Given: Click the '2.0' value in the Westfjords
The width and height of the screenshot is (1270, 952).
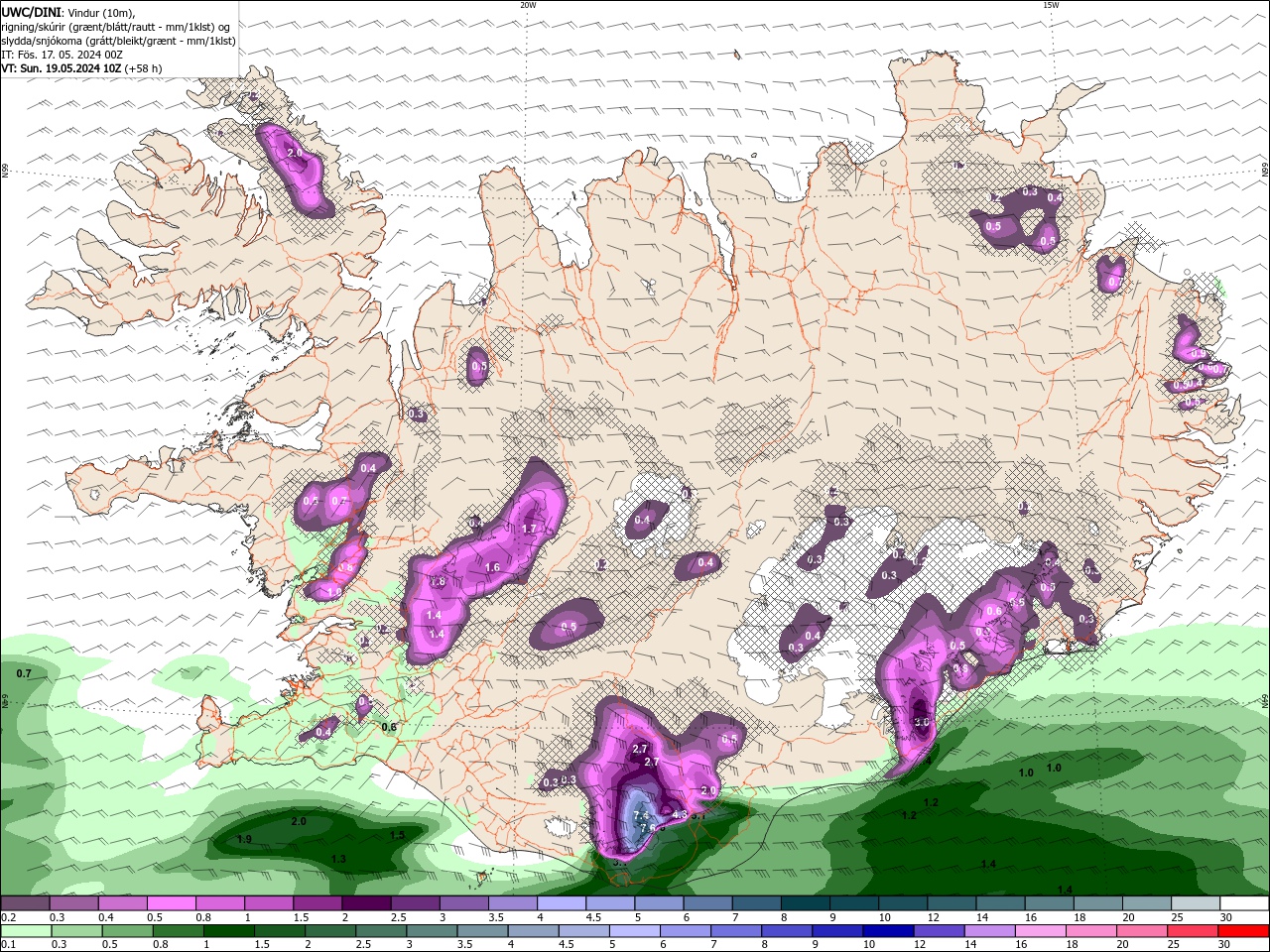Looking at the screenshot, I should click(x=295, y=153).
